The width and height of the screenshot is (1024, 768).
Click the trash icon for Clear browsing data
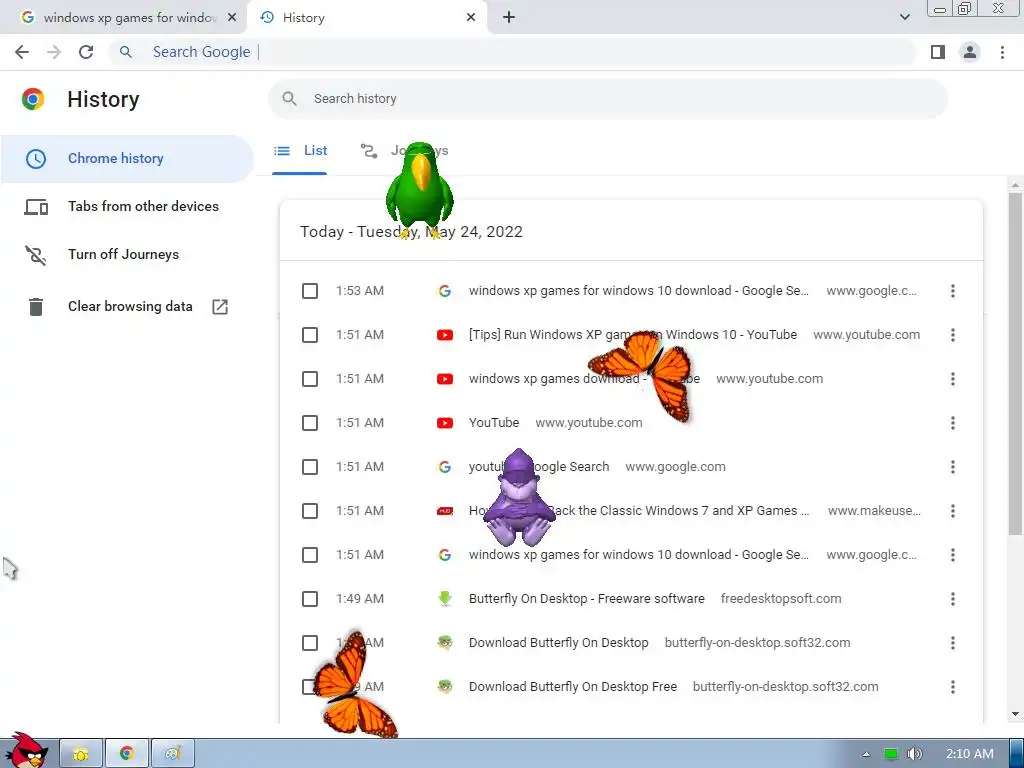(36, 306)
